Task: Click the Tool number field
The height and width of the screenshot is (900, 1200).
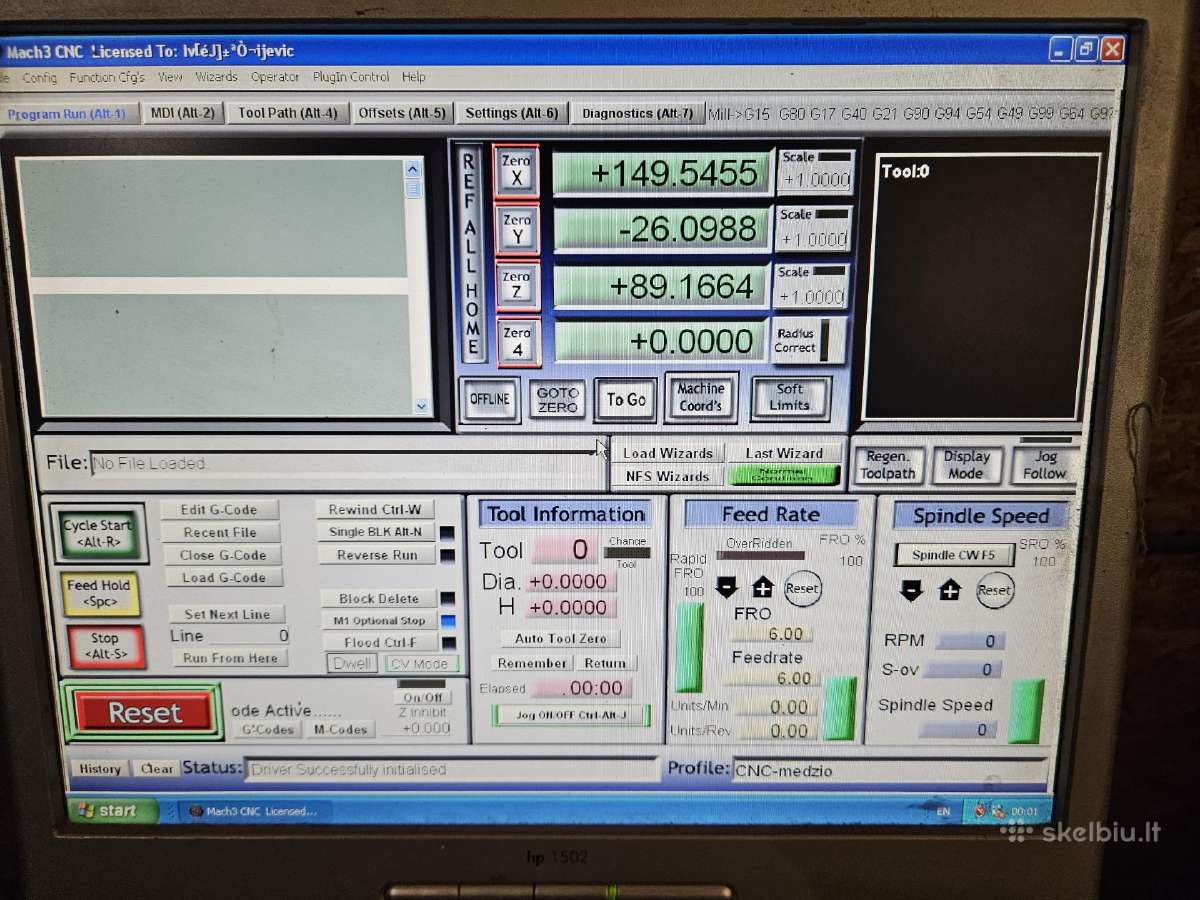Action: [x=564, y=550]
